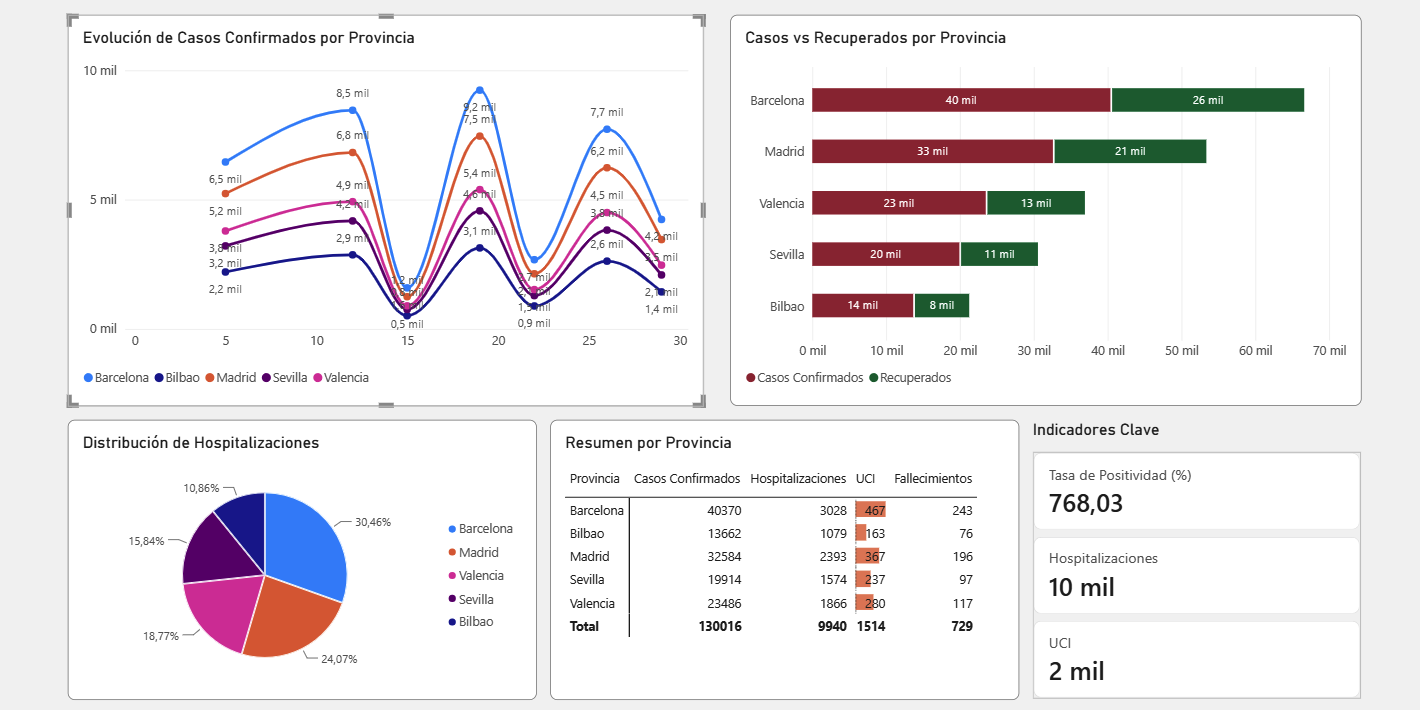Select the Sevilla row in summary table

click(771, 580)
